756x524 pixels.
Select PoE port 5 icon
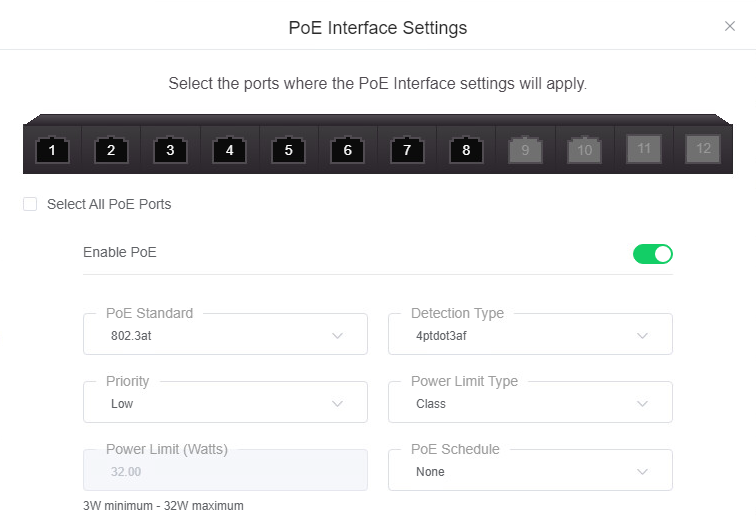(288, 150)
